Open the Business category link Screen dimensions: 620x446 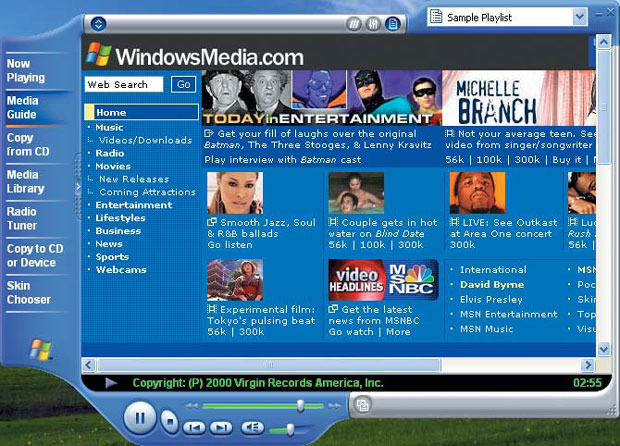pyautogui.click(x=118, y=231)
